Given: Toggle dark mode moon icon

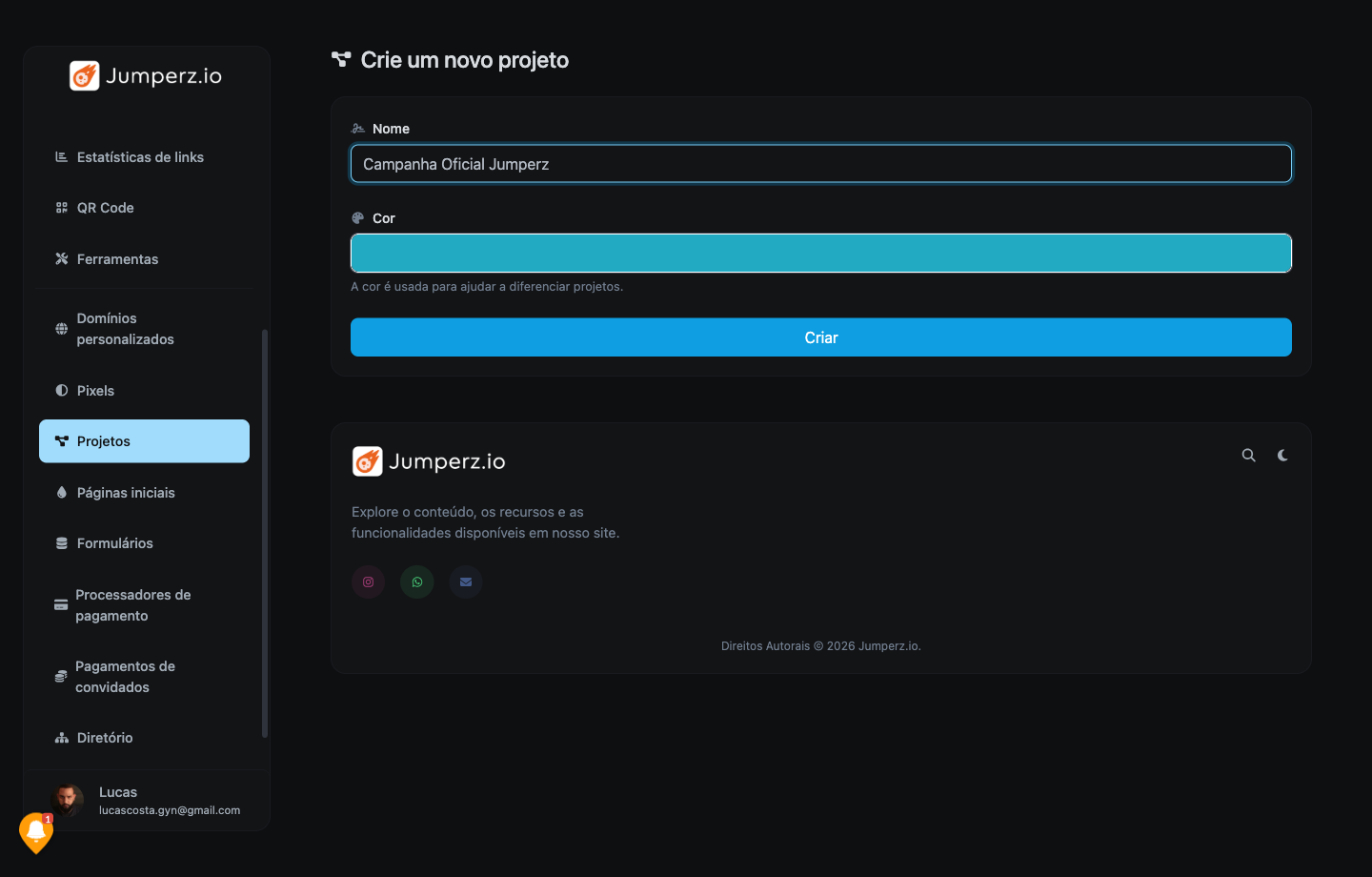Looking at the screenshot, I should [1282, 455].
